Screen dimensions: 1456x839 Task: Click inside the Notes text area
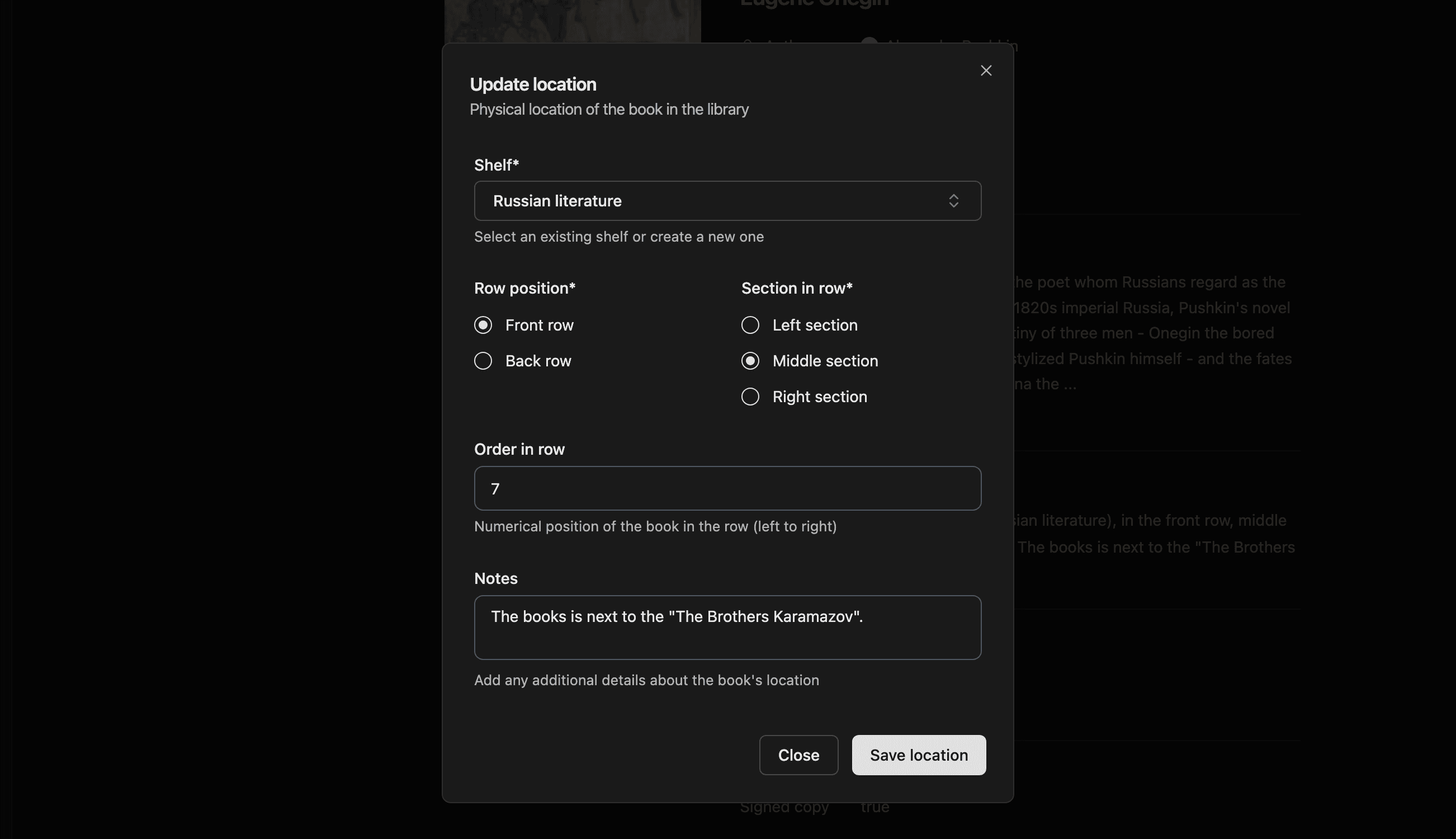(727, 628)
